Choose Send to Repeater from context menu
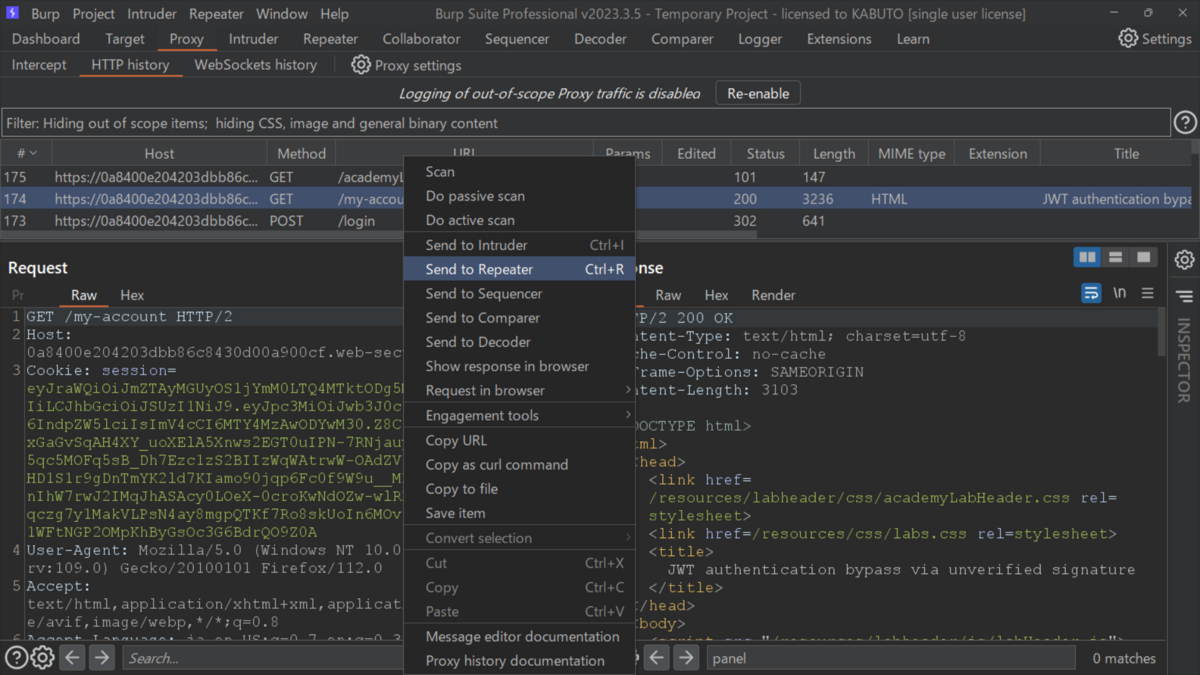 coord(519,269)
